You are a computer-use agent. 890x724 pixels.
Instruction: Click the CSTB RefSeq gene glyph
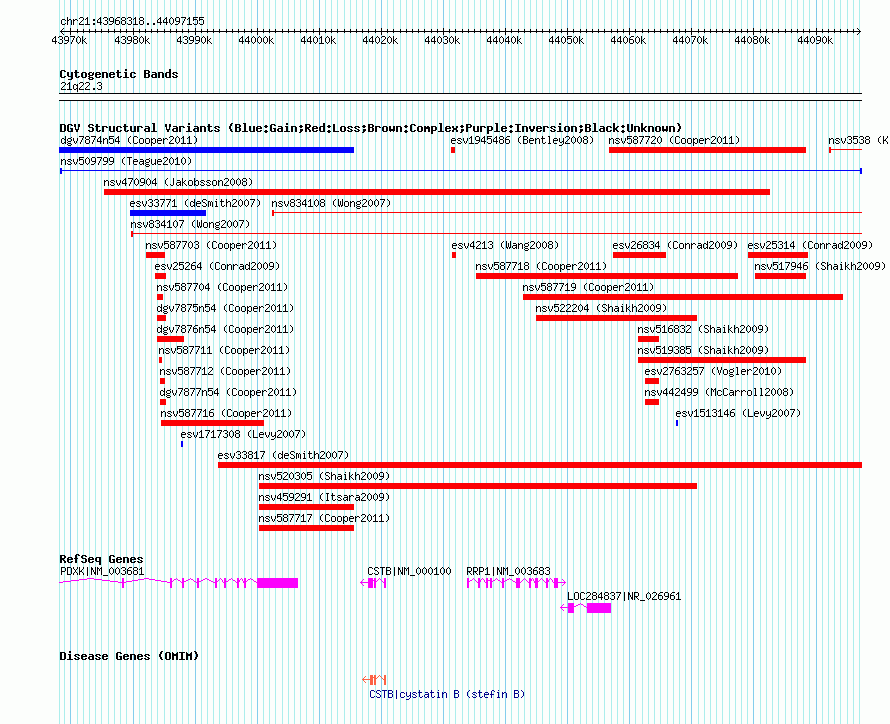[373, 583]
